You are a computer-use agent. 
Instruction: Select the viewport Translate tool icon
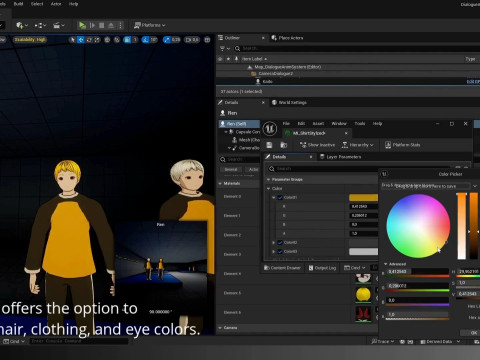[x=81, y=40]
